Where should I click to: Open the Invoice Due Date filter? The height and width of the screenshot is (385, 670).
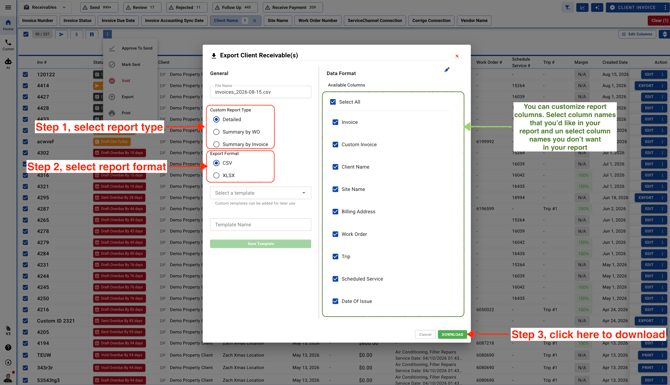[118, 21]
